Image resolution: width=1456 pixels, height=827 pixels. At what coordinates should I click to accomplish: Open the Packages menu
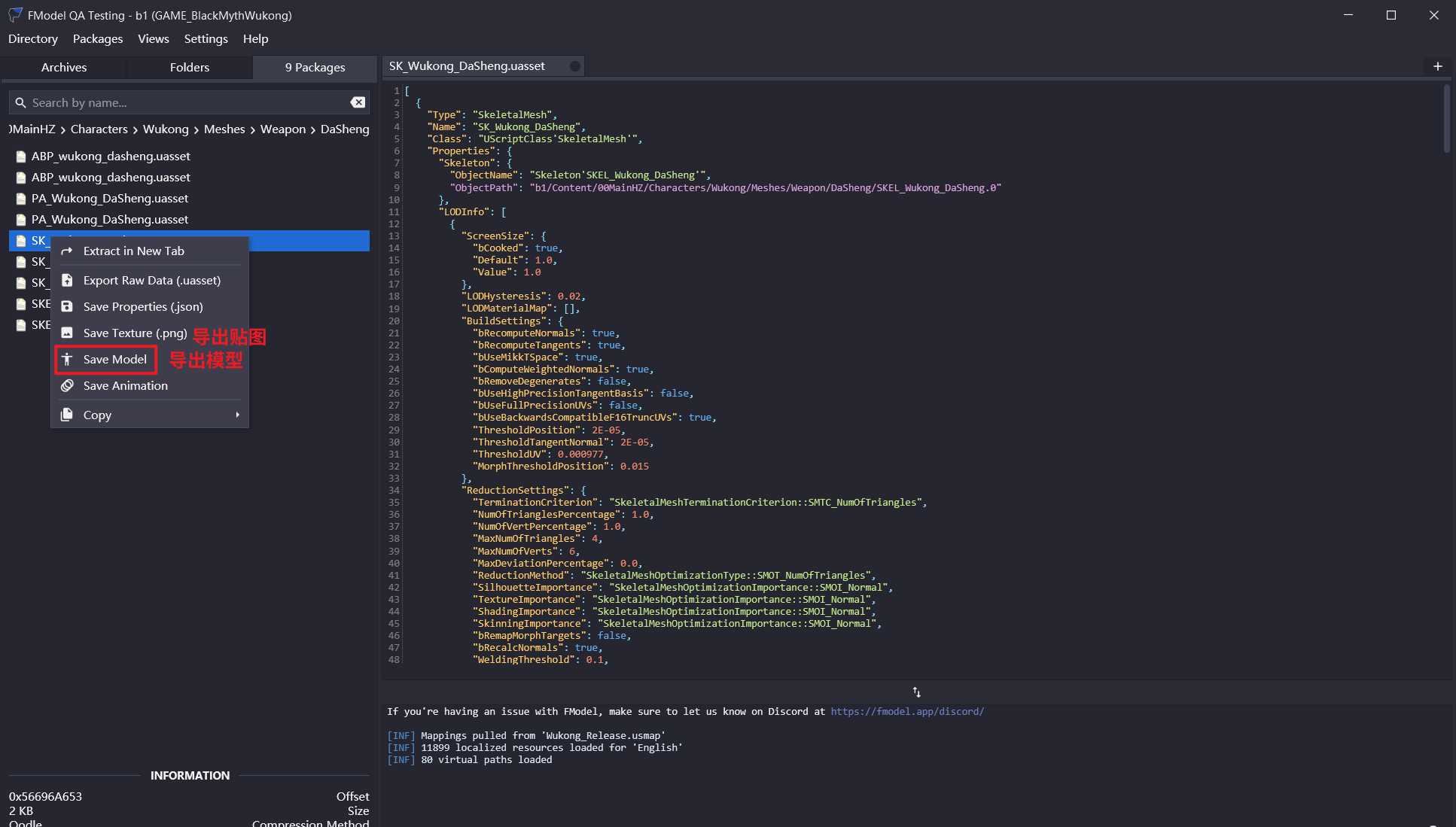98,38
